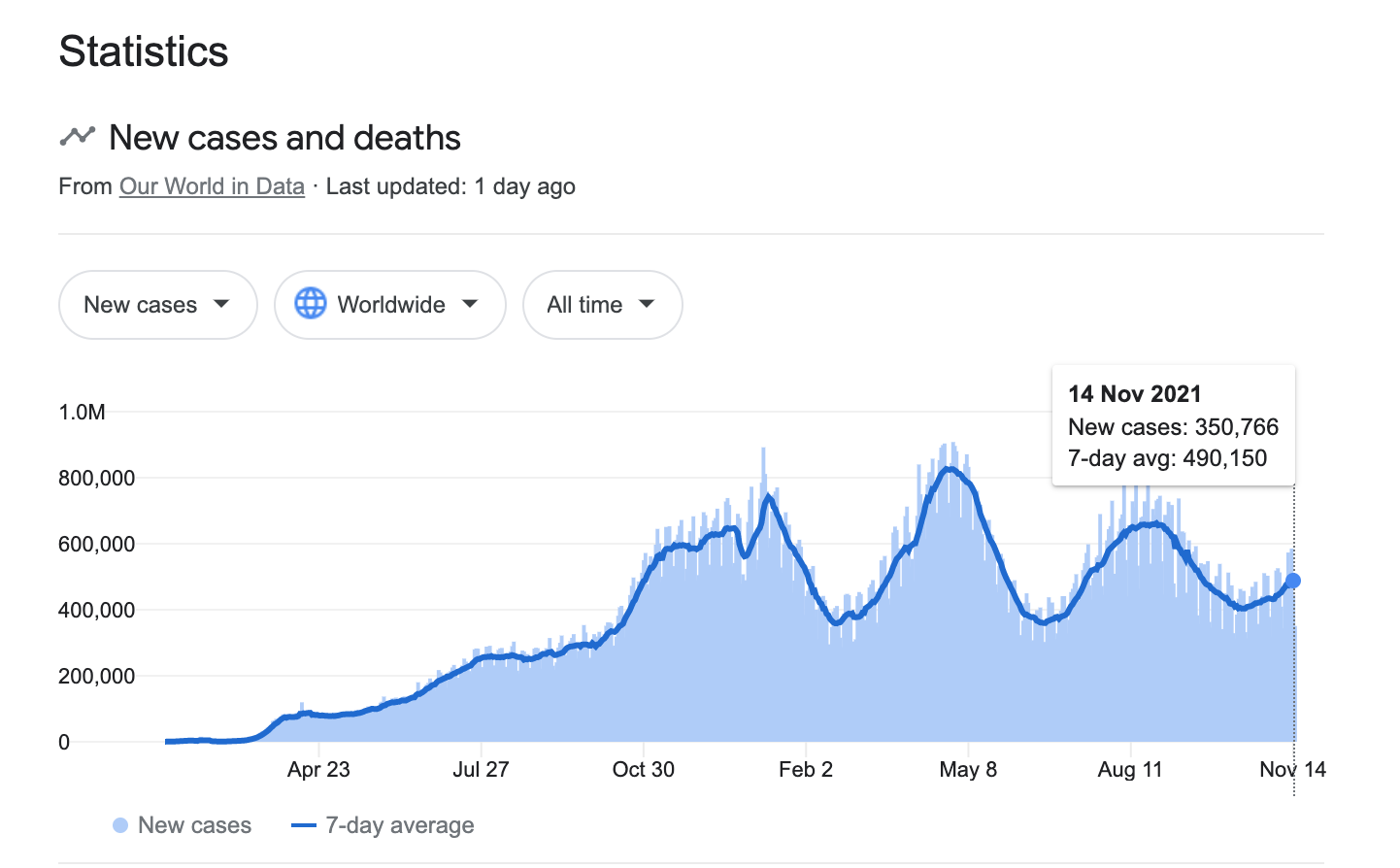Expand the New cases metric dropdown arrow
Screen dimensions: 1400x868
221,304
